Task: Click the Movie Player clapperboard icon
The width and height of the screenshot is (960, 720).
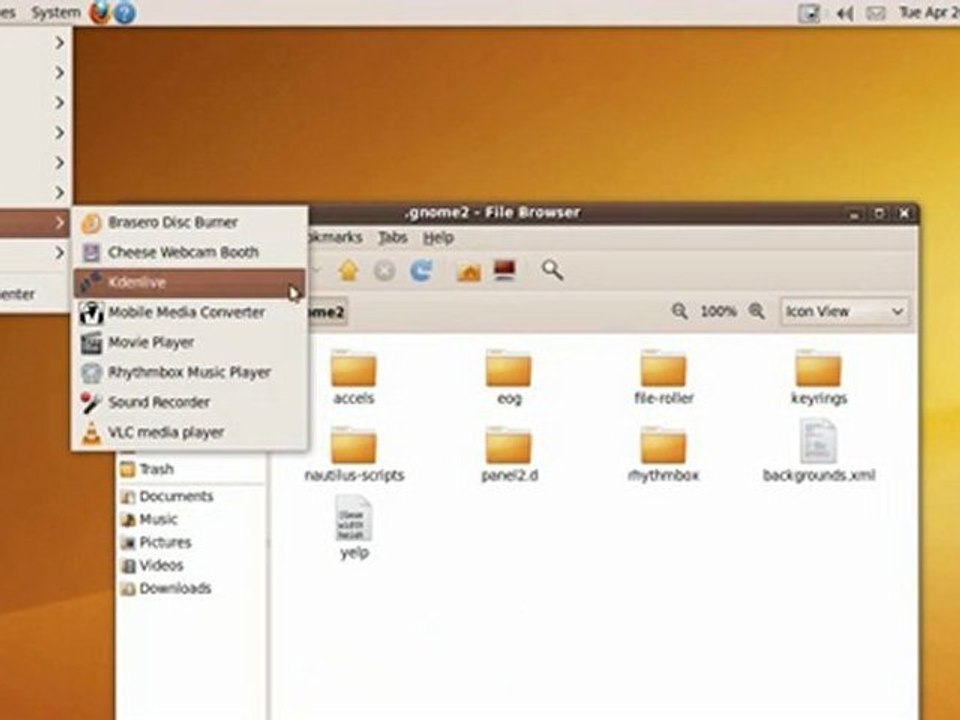Action: 91,342
